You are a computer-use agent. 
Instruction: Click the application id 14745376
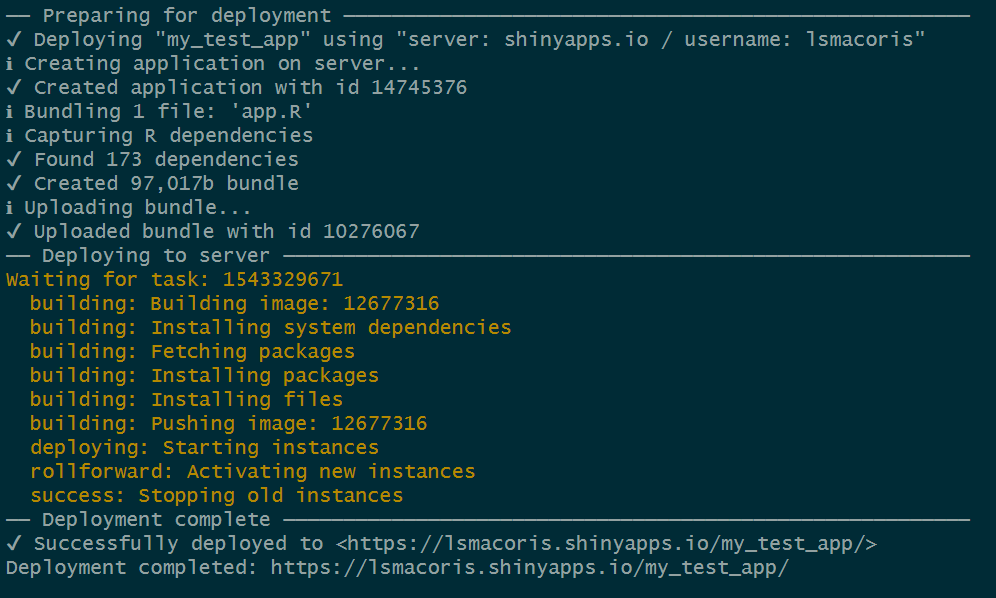point(419,88)
